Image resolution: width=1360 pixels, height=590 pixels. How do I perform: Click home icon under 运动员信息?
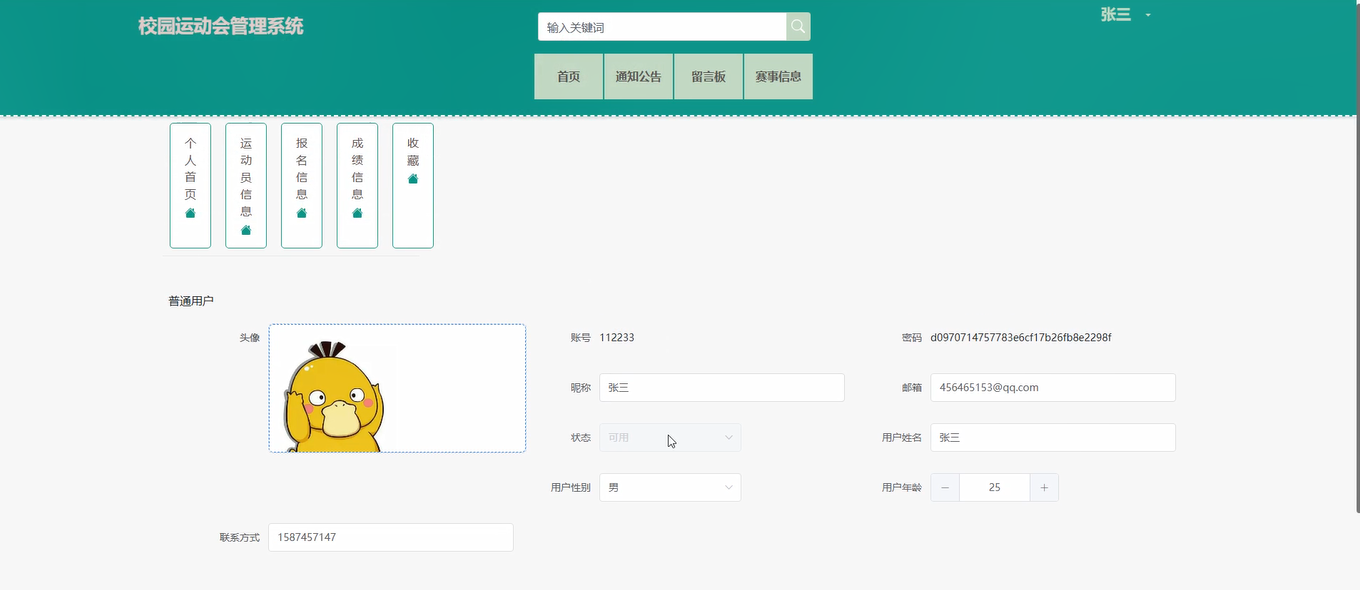pyautogui.click(x=246, y=230)
